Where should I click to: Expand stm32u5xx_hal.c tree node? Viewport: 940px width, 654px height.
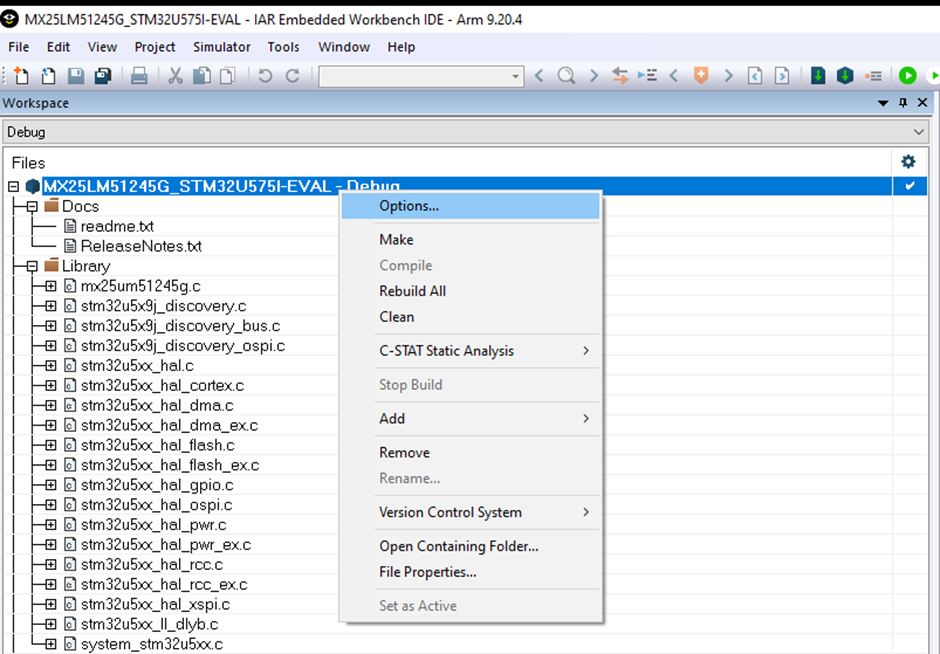coord(51,366)
